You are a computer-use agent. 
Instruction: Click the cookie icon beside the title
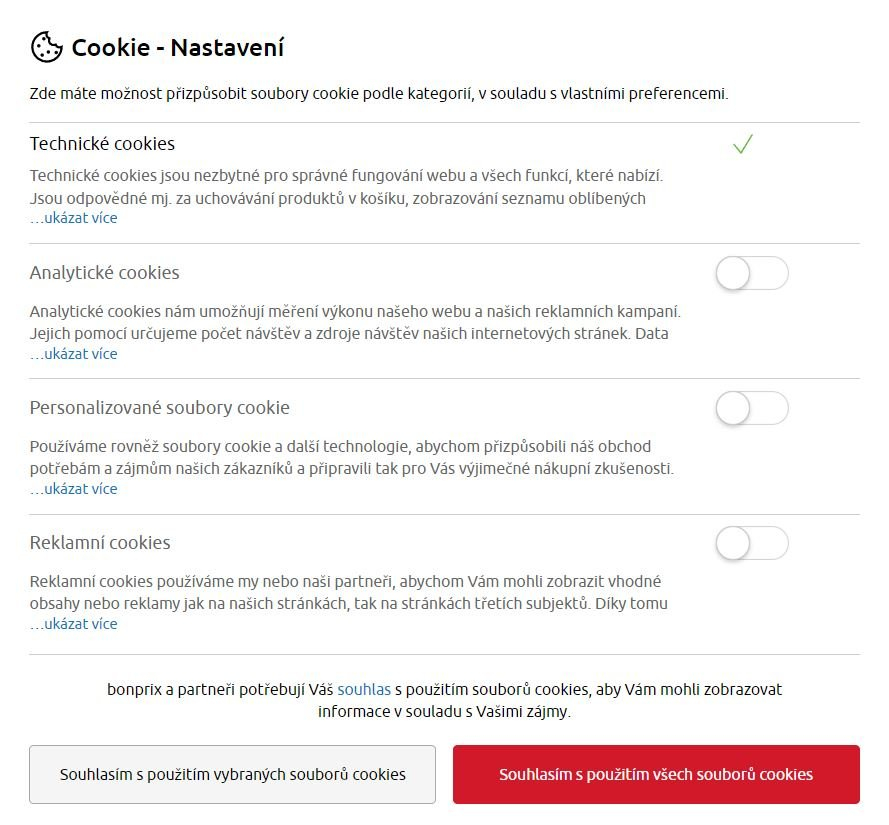click(46, 47)
